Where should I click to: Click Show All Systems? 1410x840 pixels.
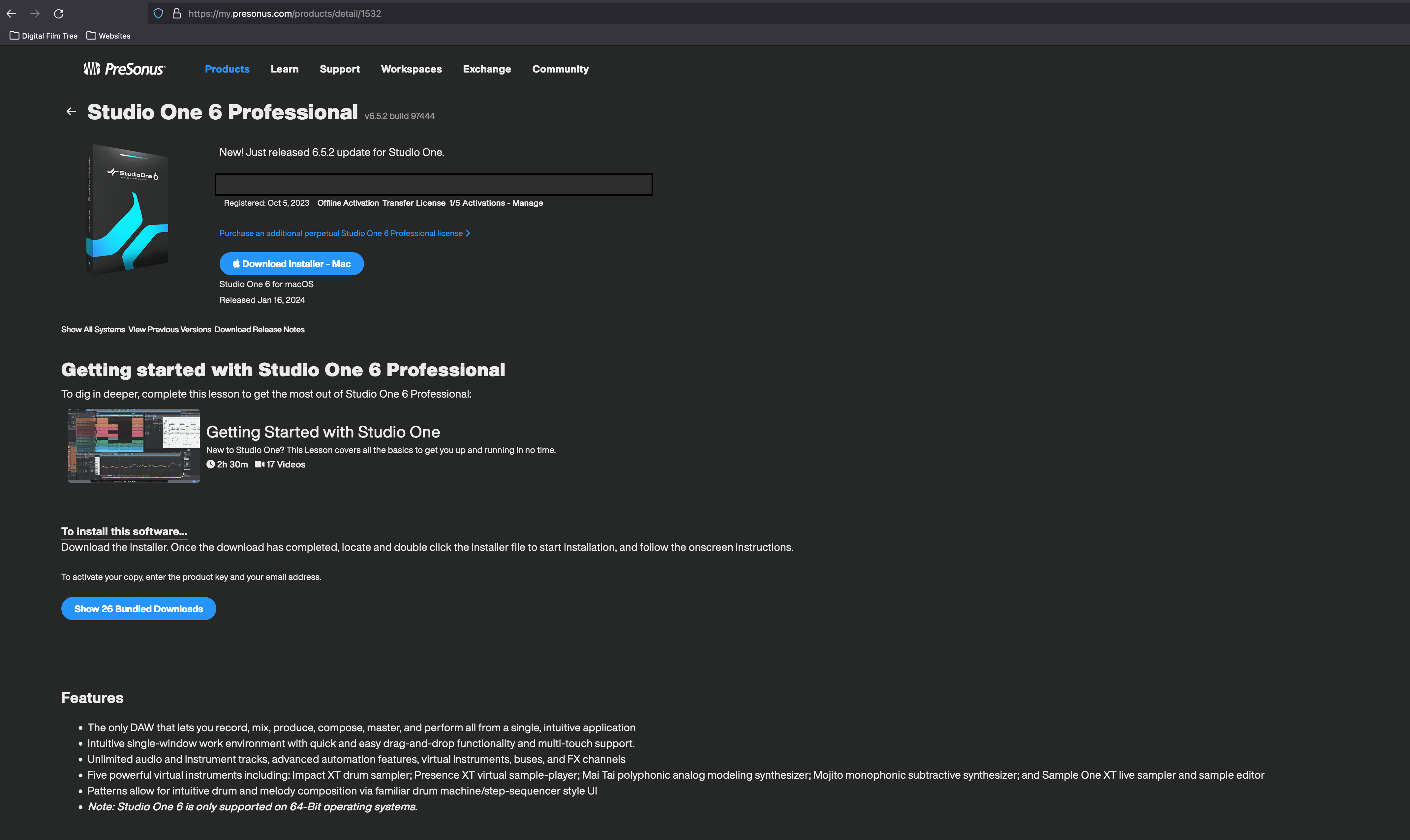pyautogui.click(x=93, y=329)
